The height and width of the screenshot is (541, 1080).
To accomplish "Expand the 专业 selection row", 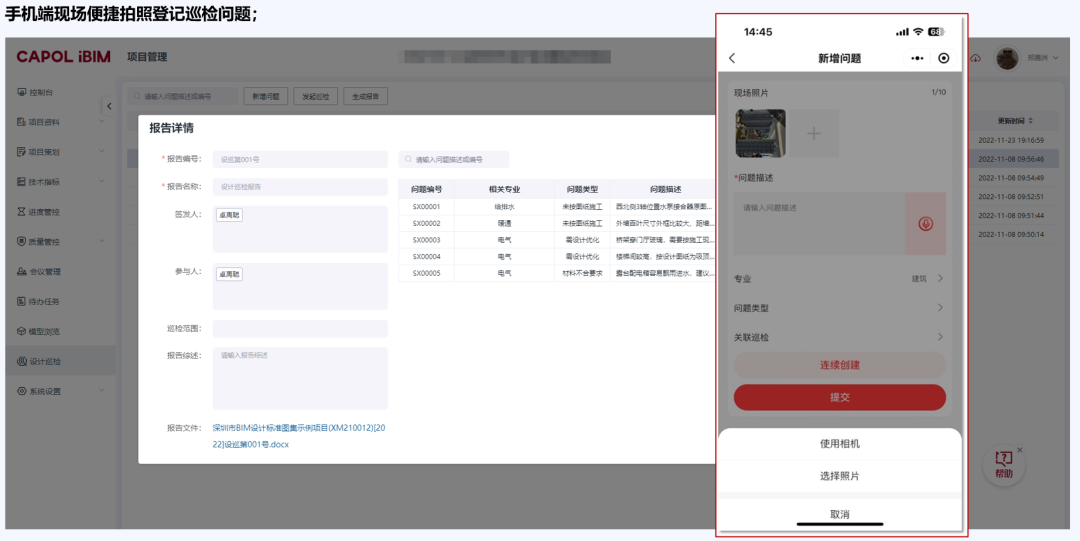I will pos(840,278).
